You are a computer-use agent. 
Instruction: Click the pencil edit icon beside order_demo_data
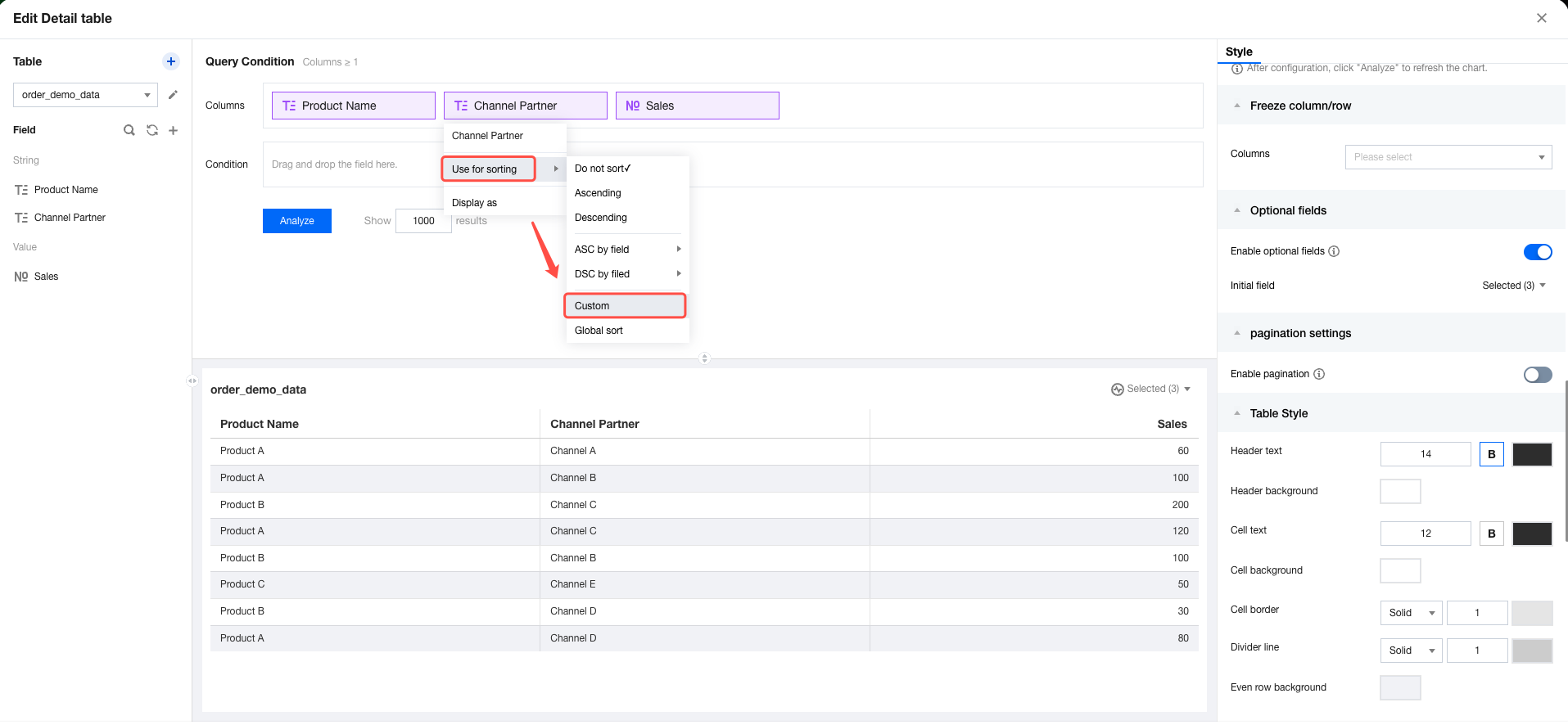(x=173, y=95)
